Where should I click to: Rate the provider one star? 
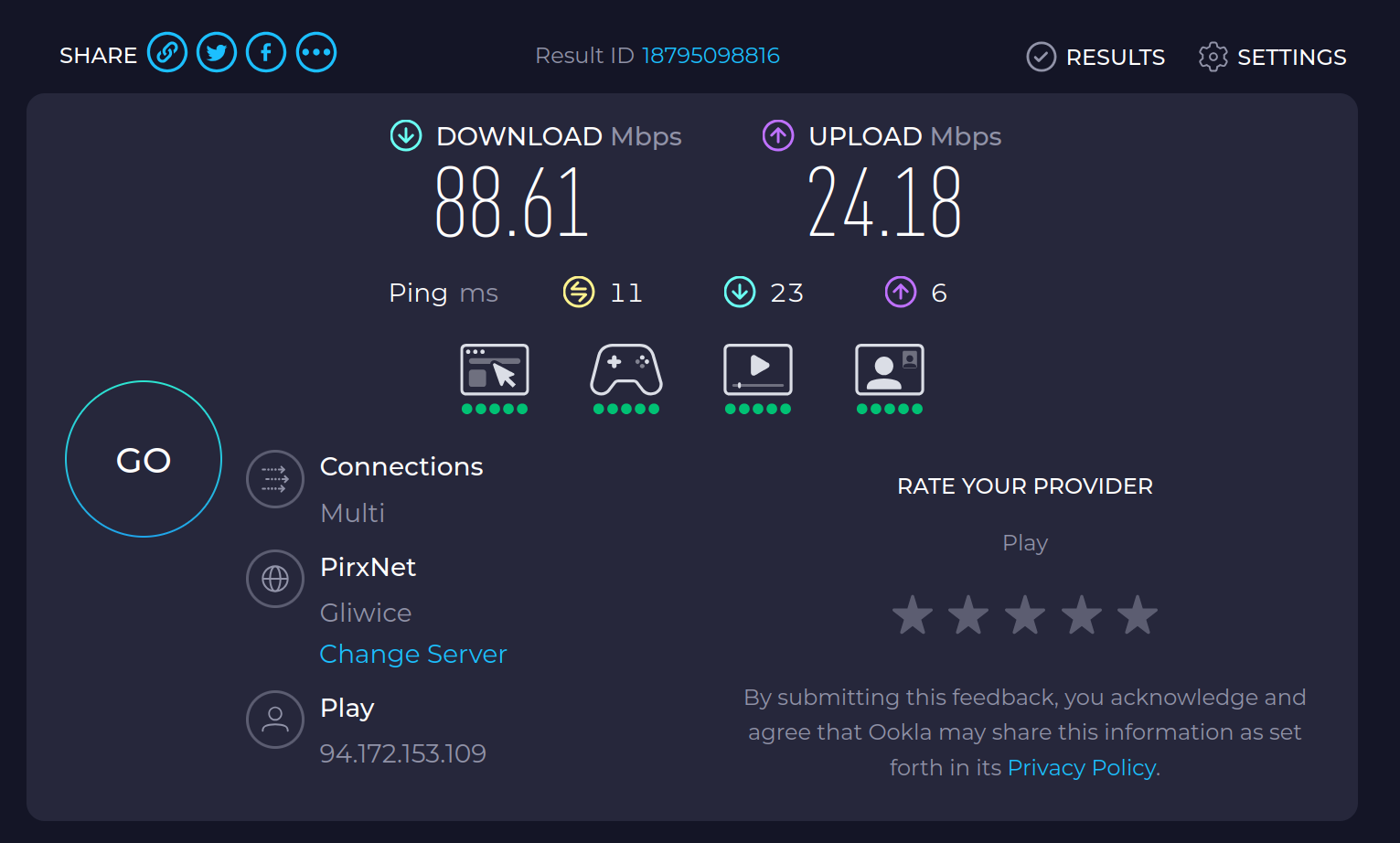coord(913,615)
